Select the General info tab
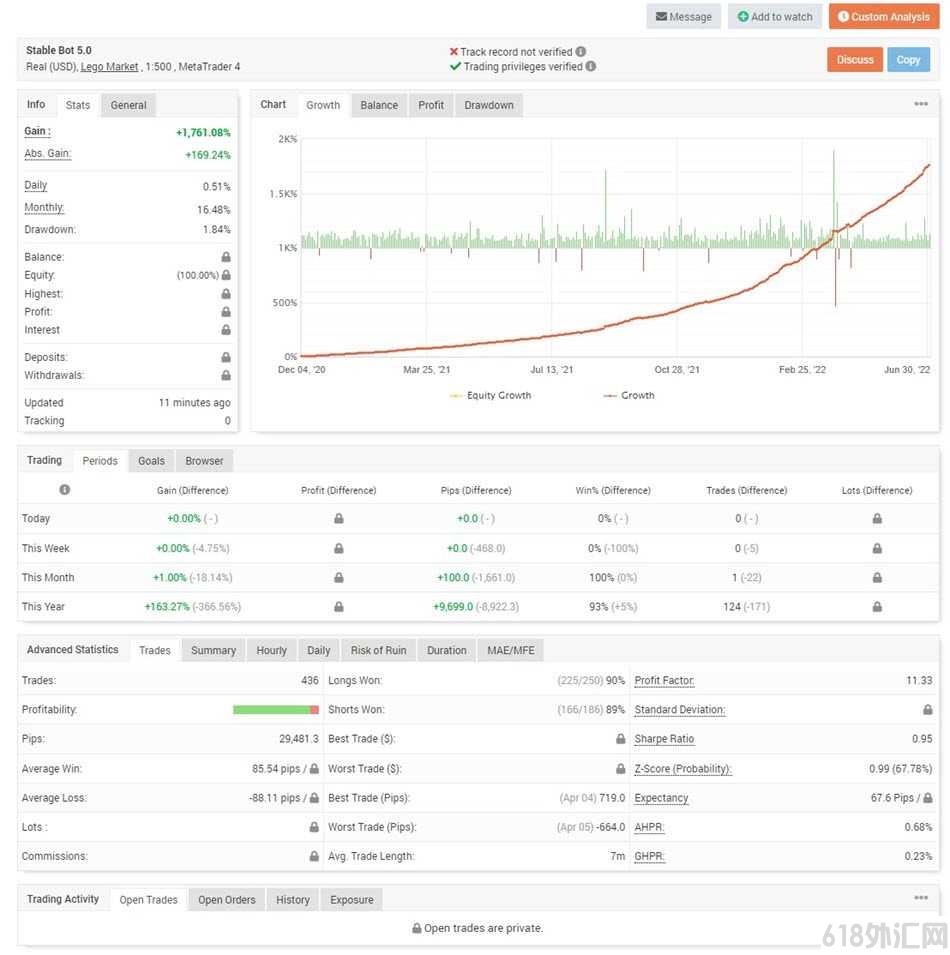The width and height of the screenshot is (950, 955). [x=128, y=105]
